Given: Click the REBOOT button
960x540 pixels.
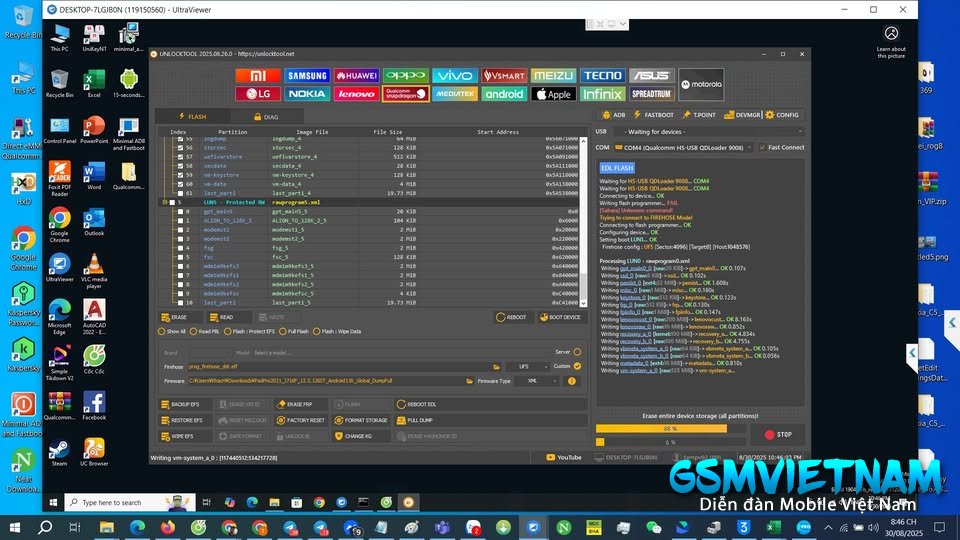Looking at the screenshot, I should pos(511,317).
